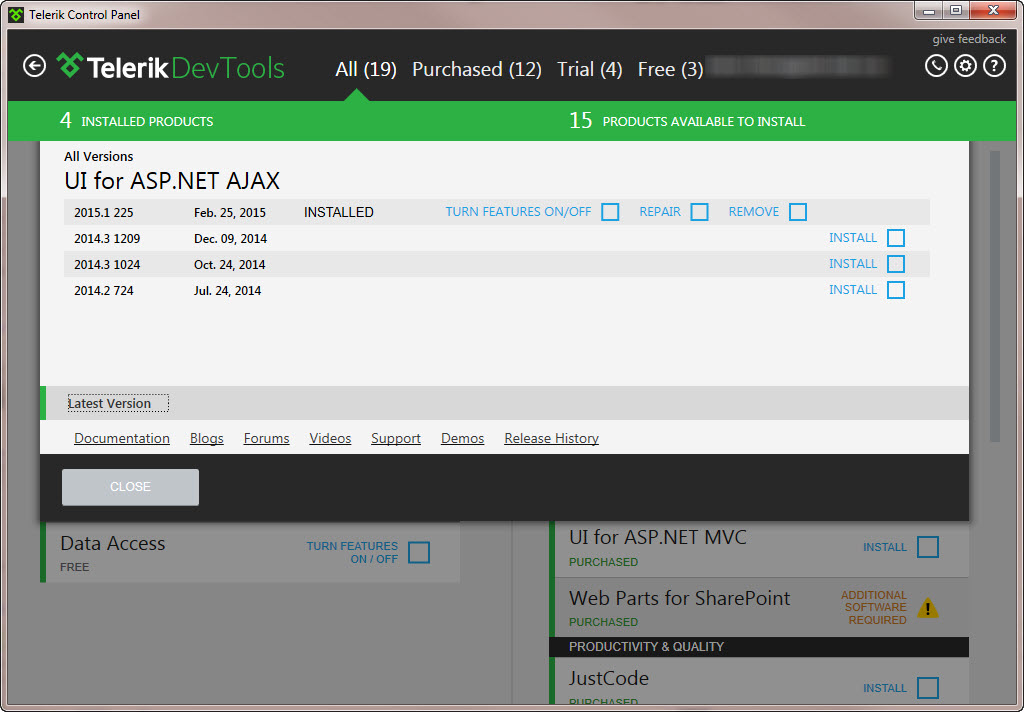Click the warning icon for Web Parts for SharePoint
Viewport: 1024px width, 712px height.
tap(927, 608)
